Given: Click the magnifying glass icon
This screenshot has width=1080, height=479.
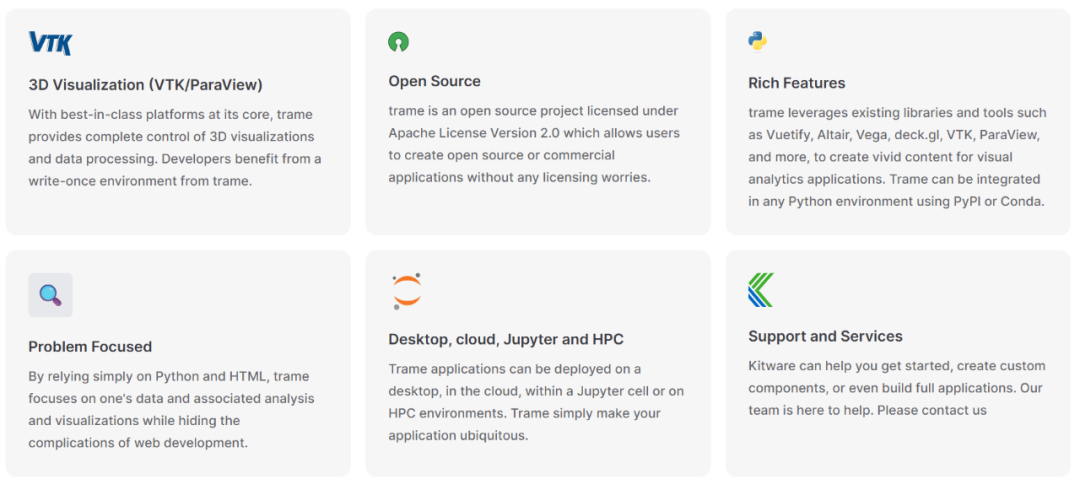Looking at the screenshot, I should [50, 295].
